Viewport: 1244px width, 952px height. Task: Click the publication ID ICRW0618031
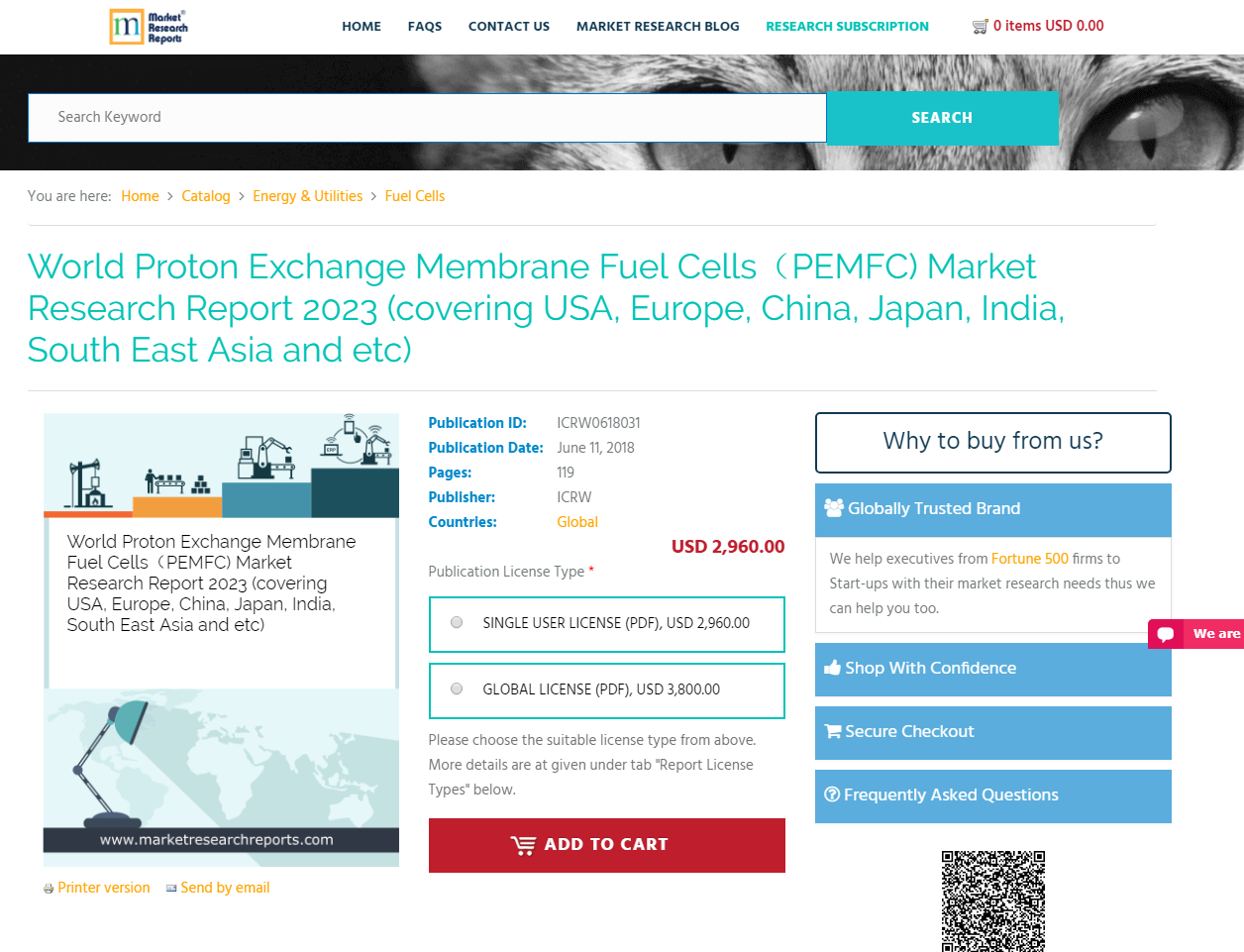pos(598,423)
